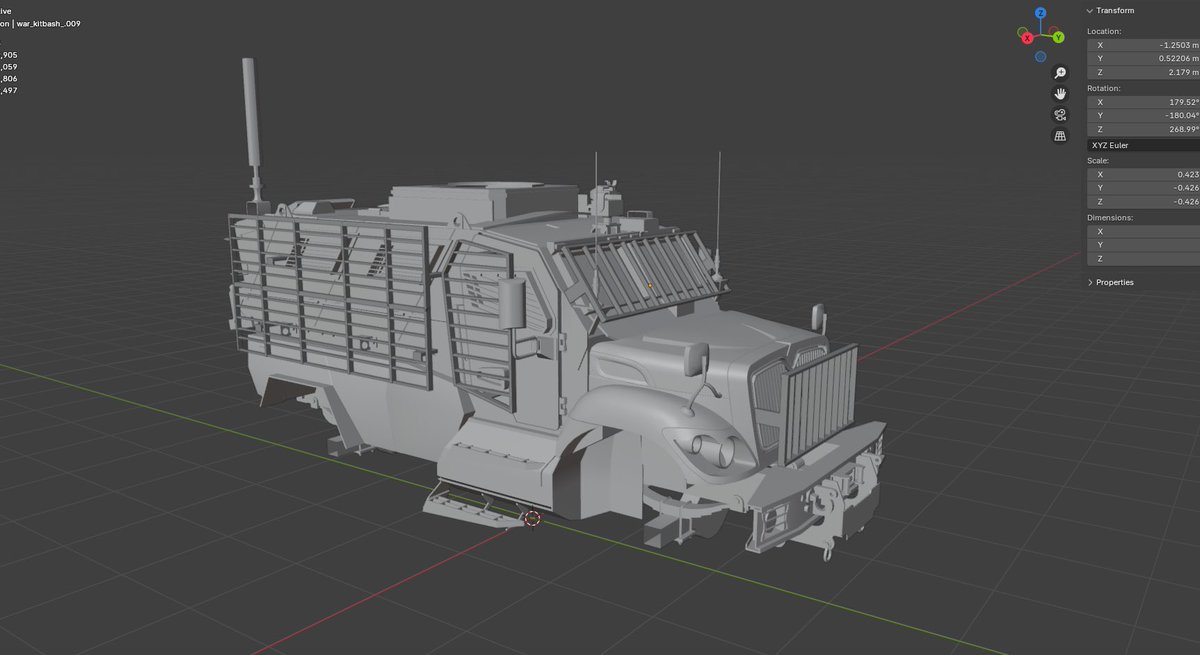Click the Location Z field
The height and width of the screenshot is (655, 1200).
click(x=1143, y=72)
